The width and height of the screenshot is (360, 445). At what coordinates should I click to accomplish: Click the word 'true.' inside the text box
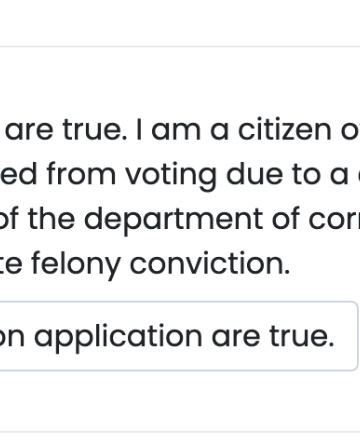[x=302, y=336]
